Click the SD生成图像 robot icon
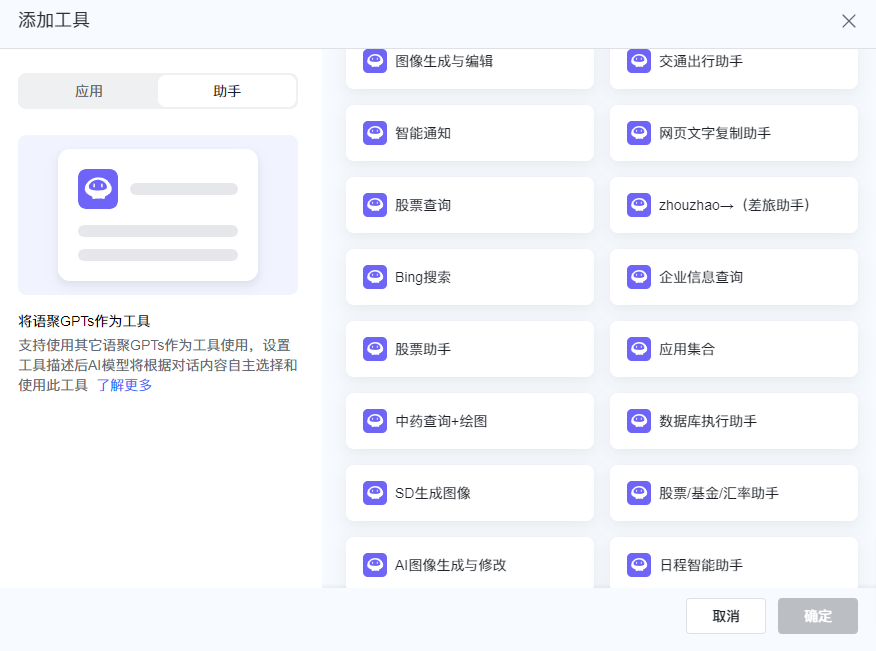The height and width of the screenshot is (651, 876). (x=375, y=493)
